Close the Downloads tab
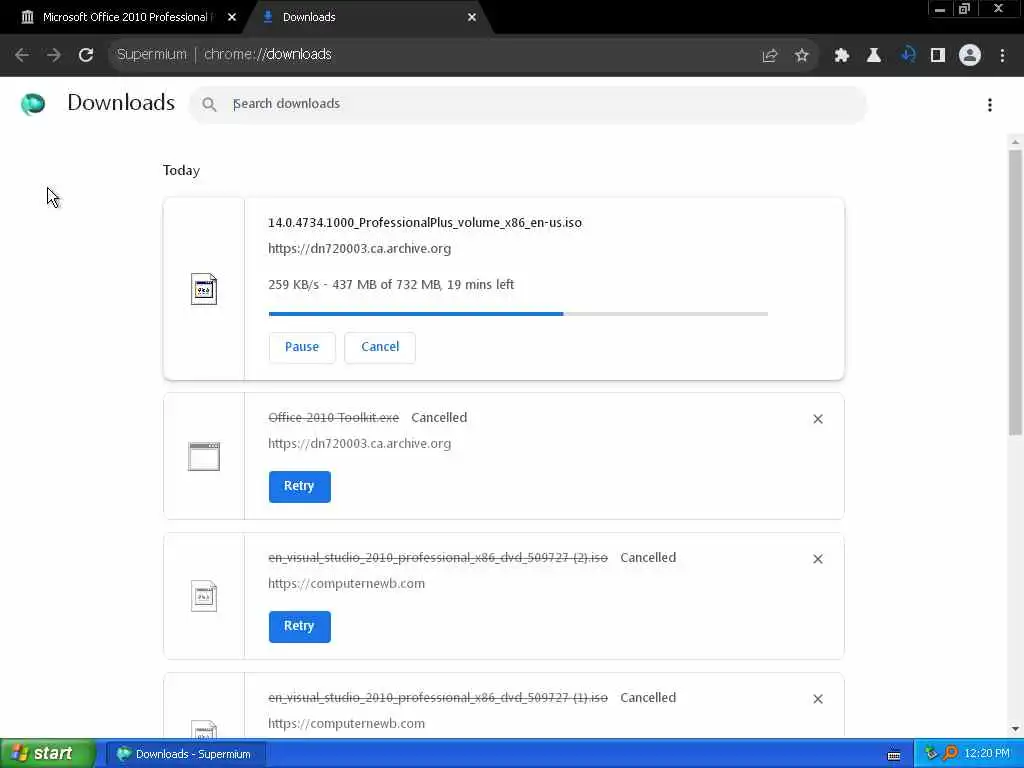 coord(472,17)
